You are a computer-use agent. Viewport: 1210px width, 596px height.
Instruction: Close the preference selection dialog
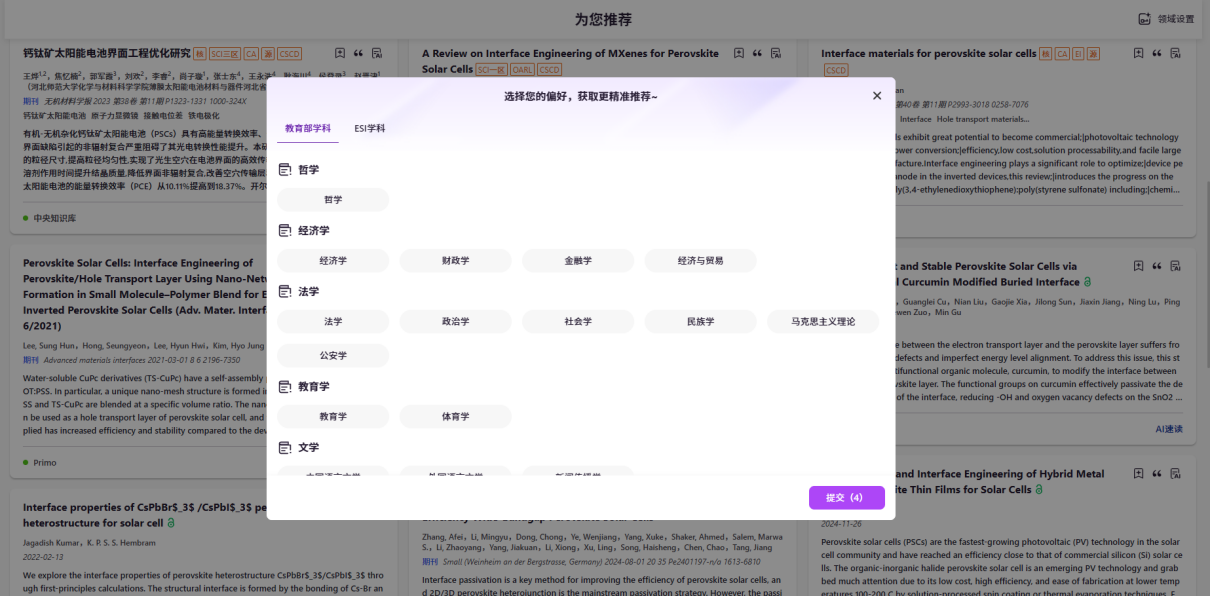(x=877, y=96)
